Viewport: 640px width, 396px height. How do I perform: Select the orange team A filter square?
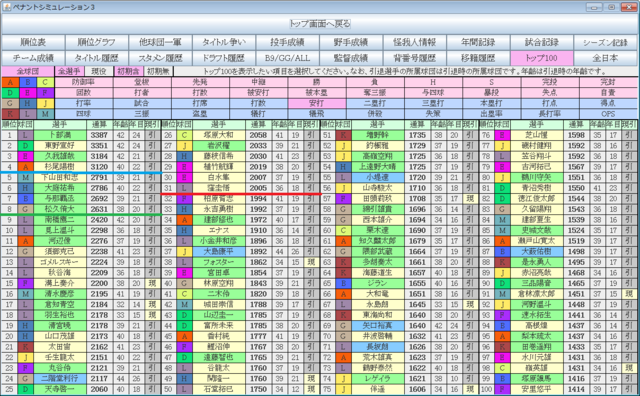(10, 82)
